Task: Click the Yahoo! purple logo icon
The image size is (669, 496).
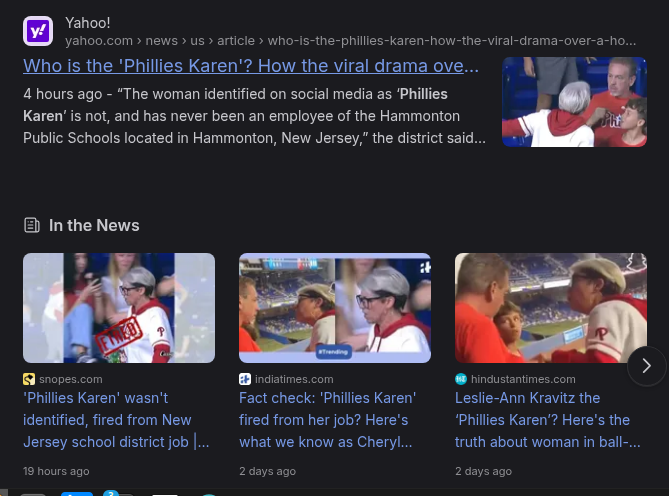Action: 38,31
